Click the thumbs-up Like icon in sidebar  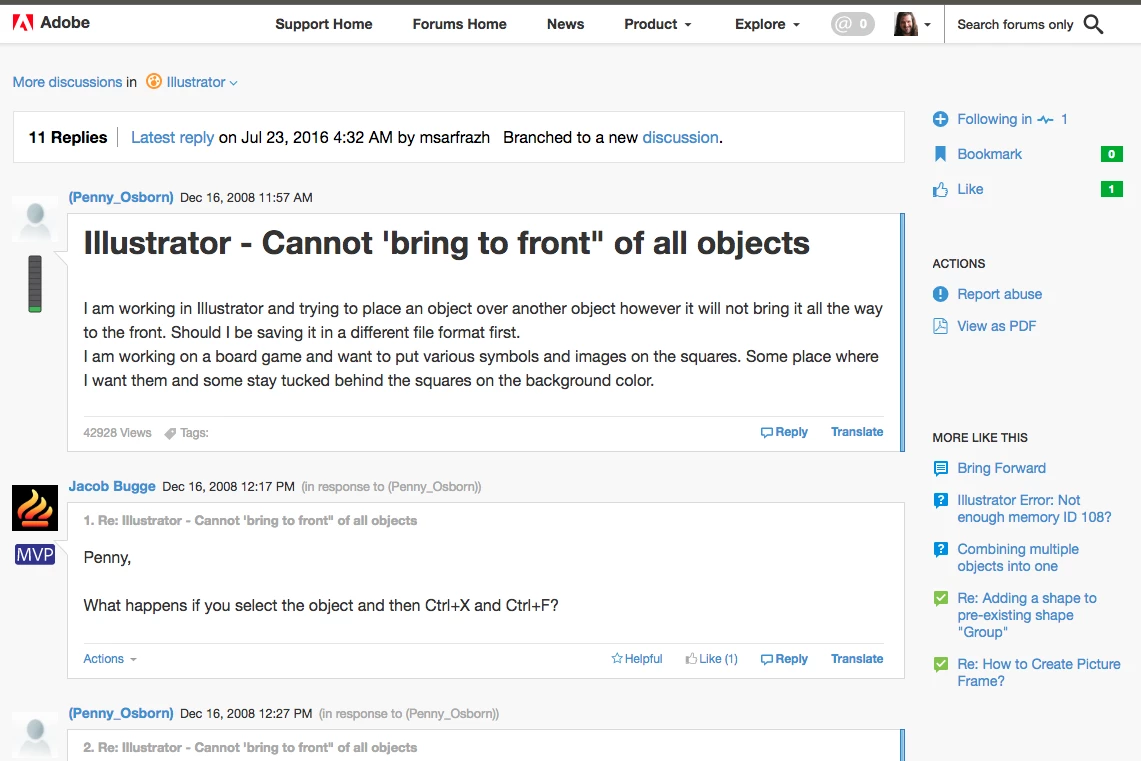[x=940, y=189]
